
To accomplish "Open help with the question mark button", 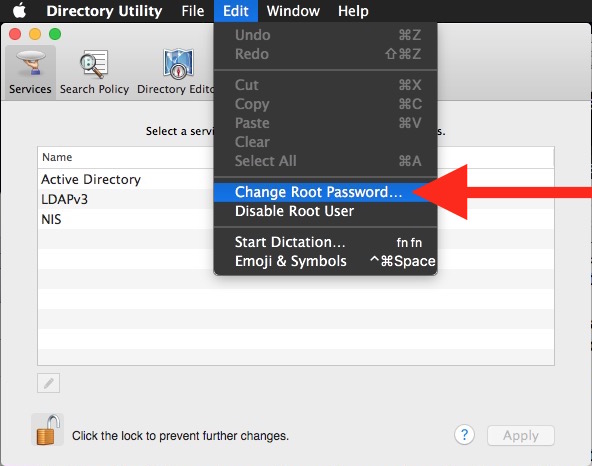I will click(x=464, y=435).
